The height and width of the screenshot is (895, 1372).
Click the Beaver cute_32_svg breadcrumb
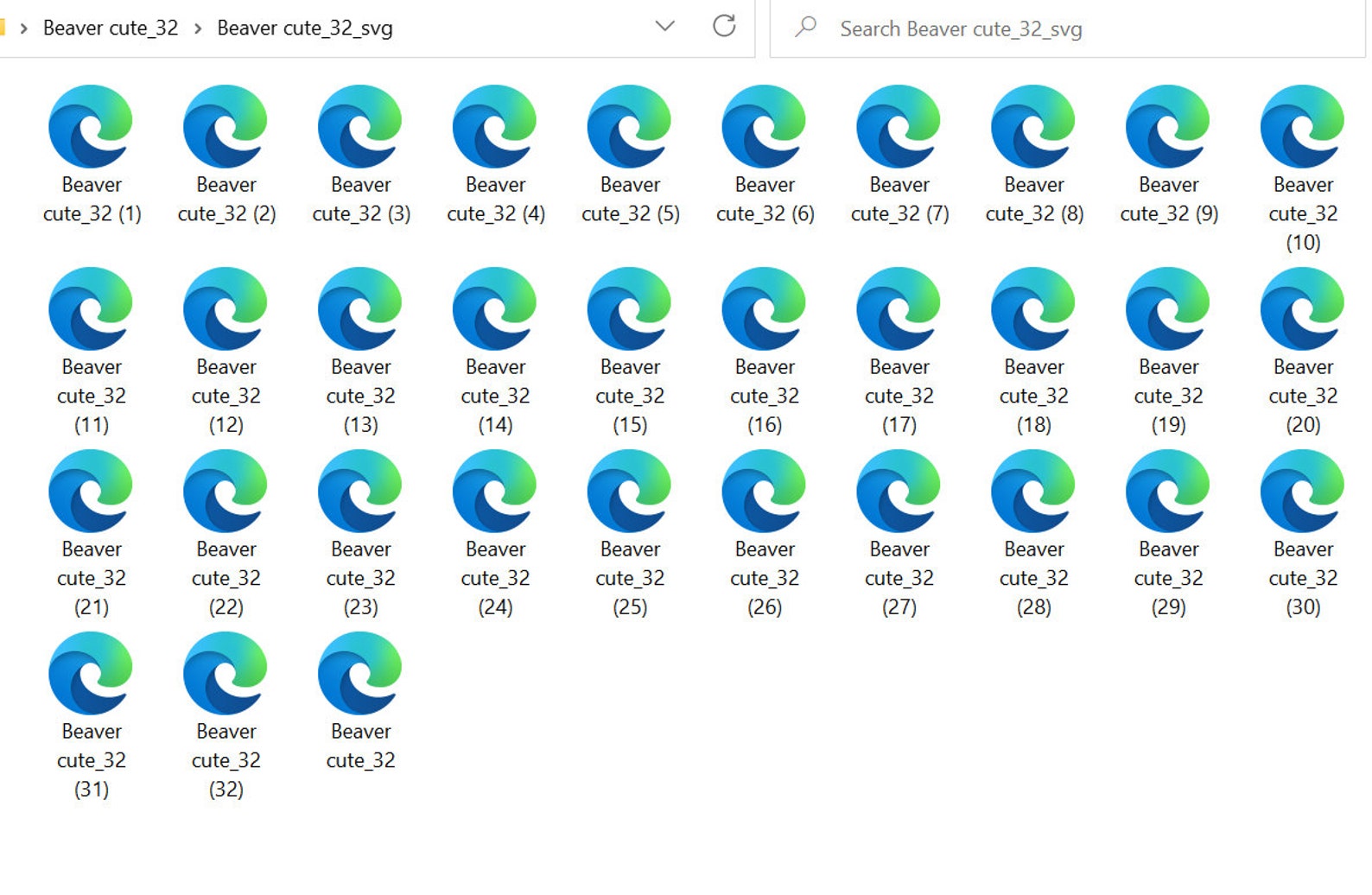(305, 29)
